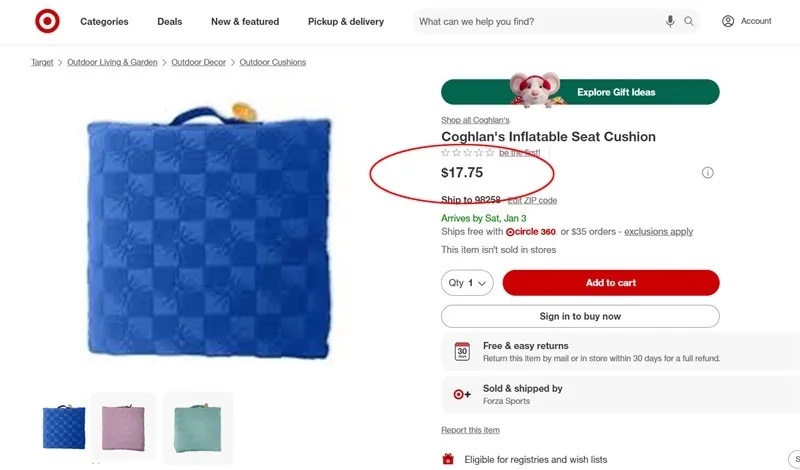The image size is (800, 470).
Task: Open the Account profile icon
Action: click(728, 21)
